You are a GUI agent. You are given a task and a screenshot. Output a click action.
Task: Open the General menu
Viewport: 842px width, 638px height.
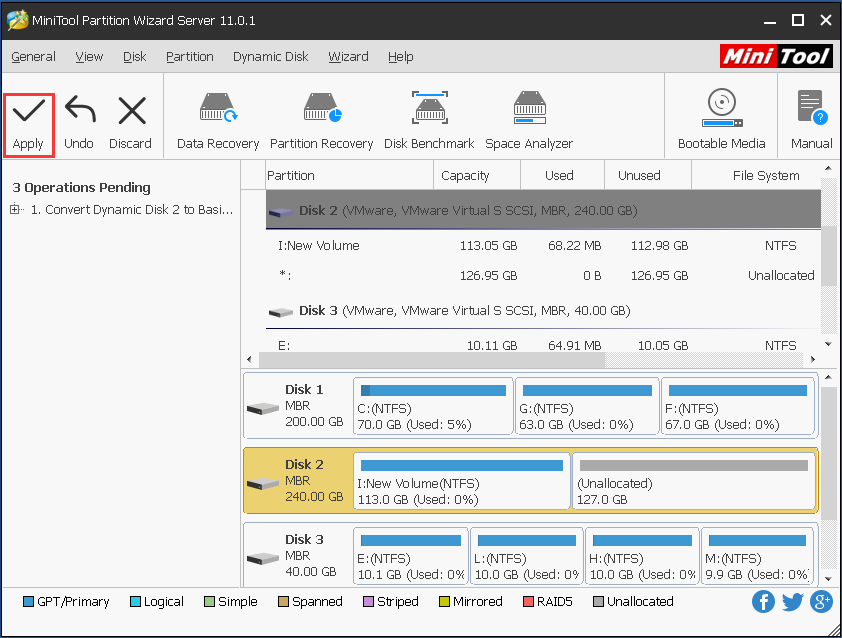tap(33, 57)
